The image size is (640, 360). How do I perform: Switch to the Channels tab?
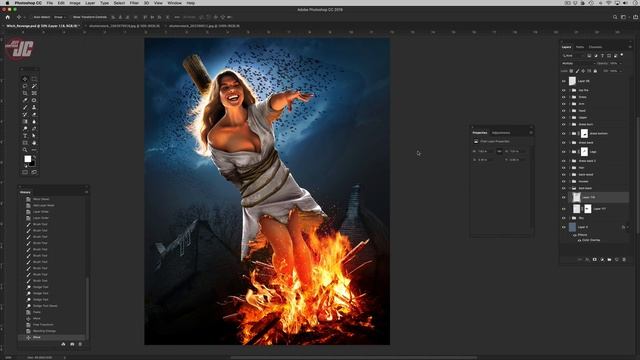(x=595, y=47)
